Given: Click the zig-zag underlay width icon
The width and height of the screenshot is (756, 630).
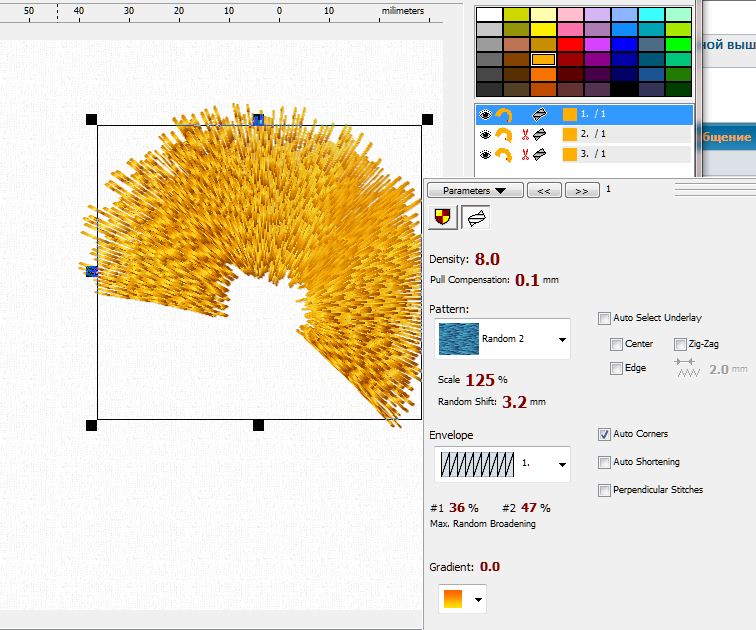Looking at the screenshot, I should [688, 368].
